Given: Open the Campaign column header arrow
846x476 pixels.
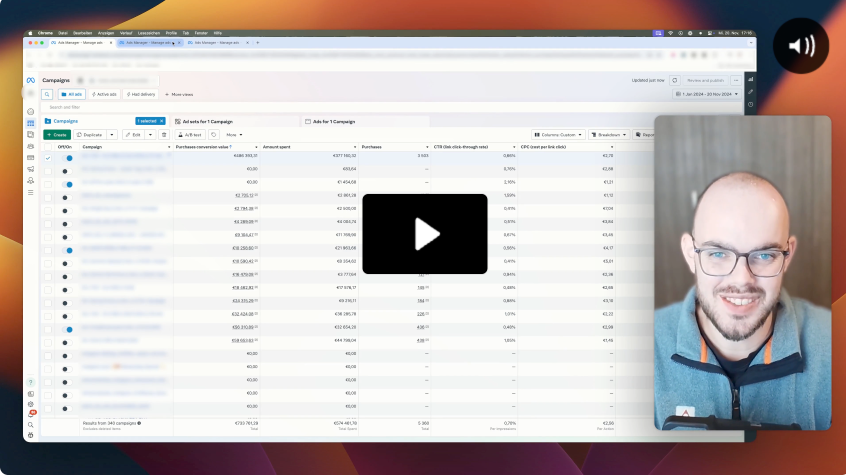Looking at the screenshot, I should click(x=169, y=147).
